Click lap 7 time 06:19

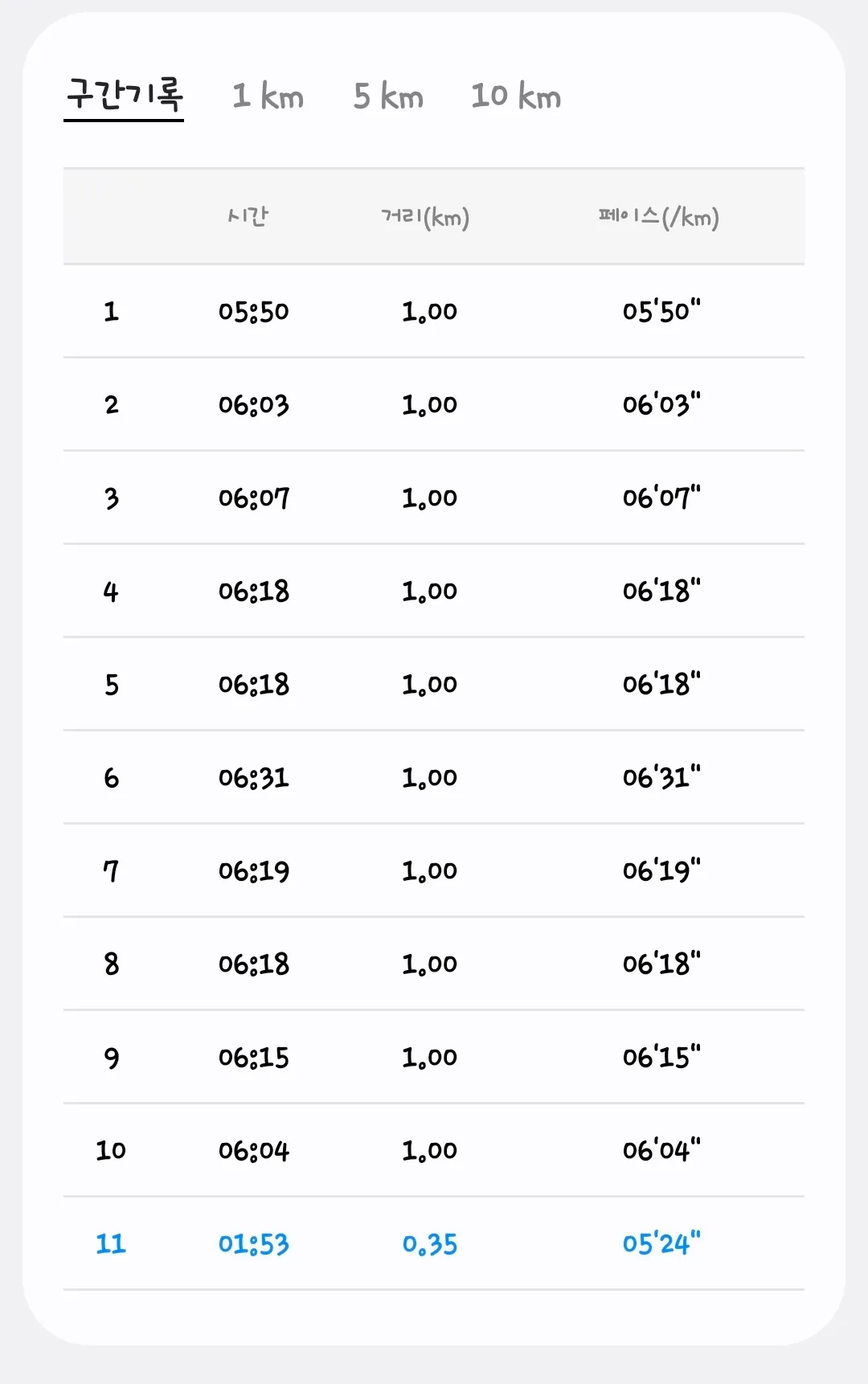(254, 870)
